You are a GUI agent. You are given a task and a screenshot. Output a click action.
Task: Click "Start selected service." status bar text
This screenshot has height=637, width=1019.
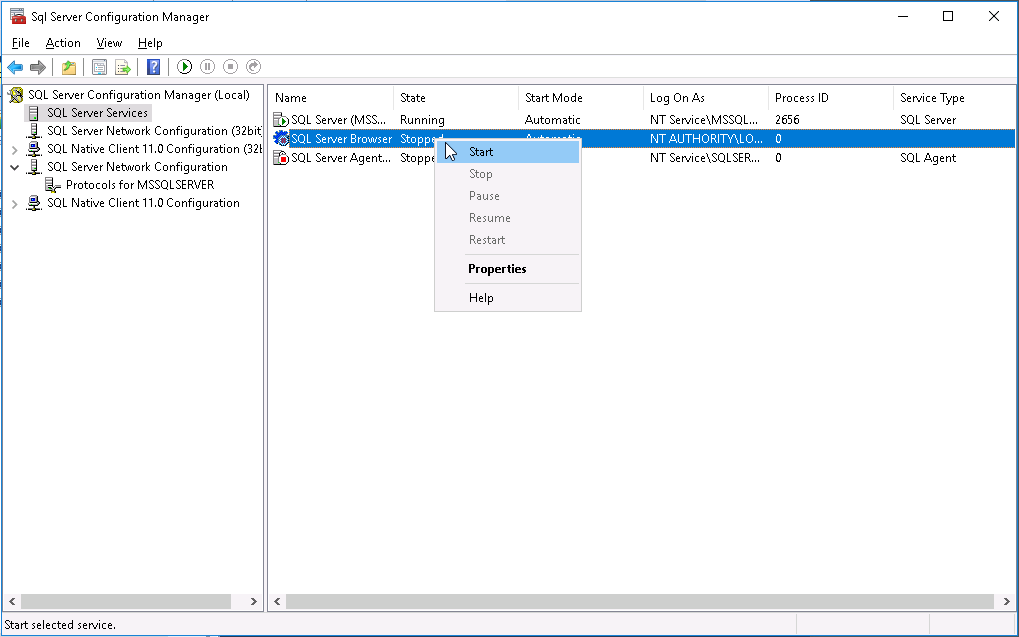tap(60, 625)
